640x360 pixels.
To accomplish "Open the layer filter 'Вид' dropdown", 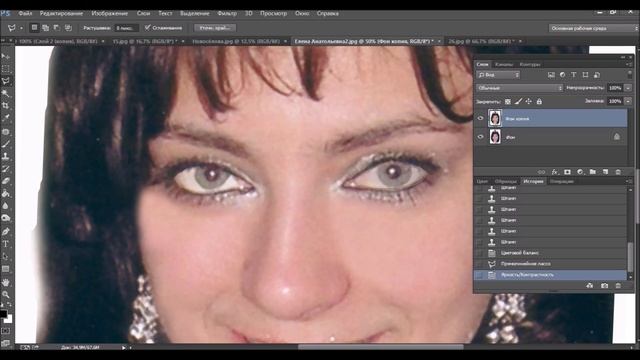I will pyautogui.click(x=498, y=75).
